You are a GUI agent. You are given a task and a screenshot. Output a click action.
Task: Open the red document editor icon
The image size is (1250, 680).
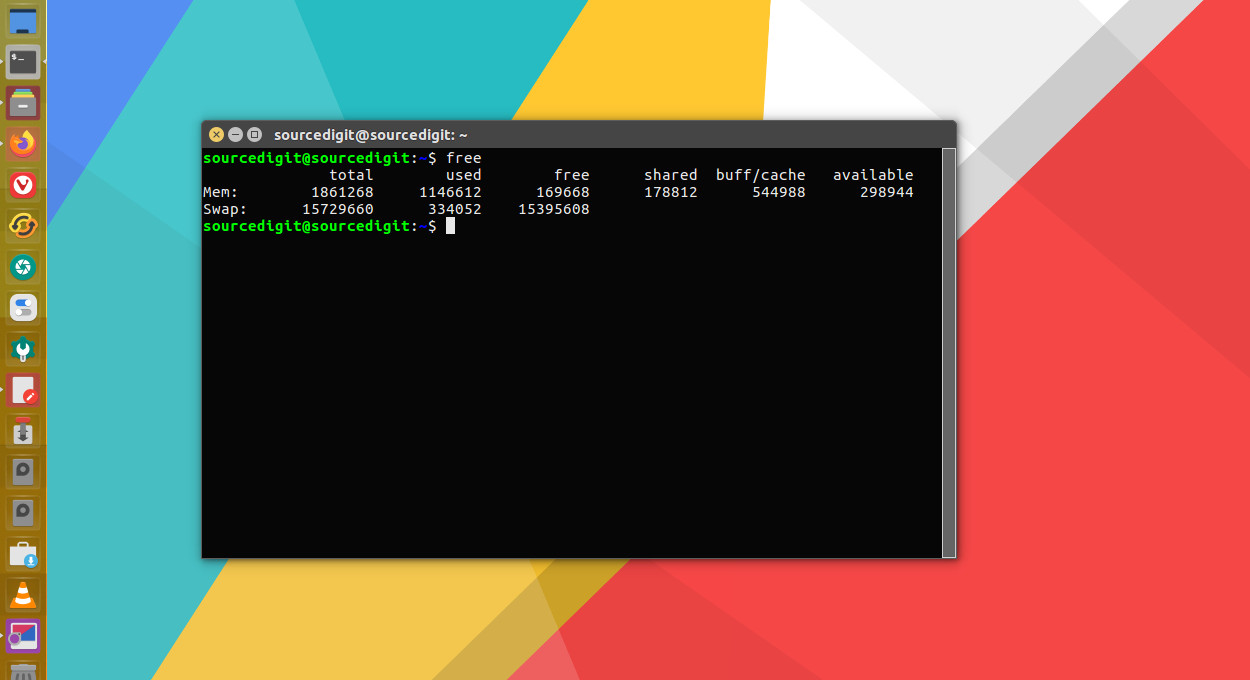click(x=22, y=389)
